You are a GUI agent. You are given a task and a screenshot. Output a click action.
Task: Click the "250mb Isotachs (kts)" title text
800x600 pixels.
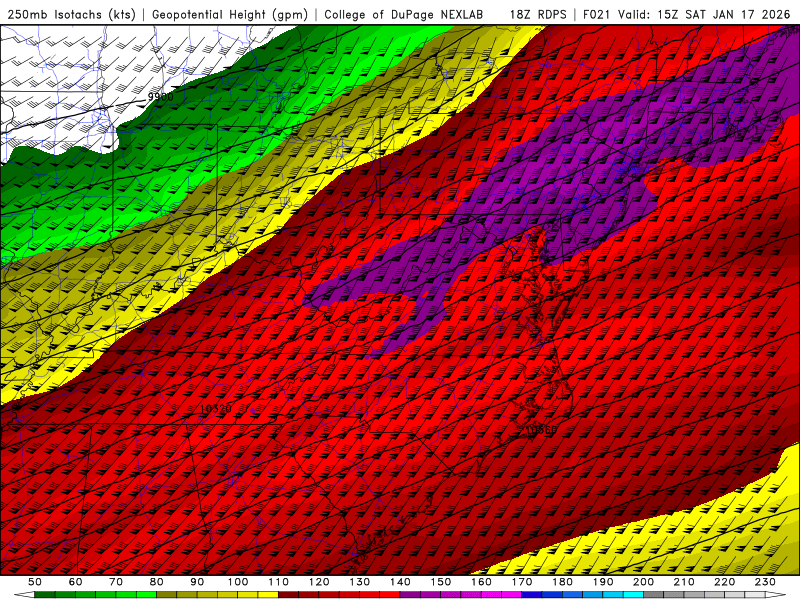[72, 14]
